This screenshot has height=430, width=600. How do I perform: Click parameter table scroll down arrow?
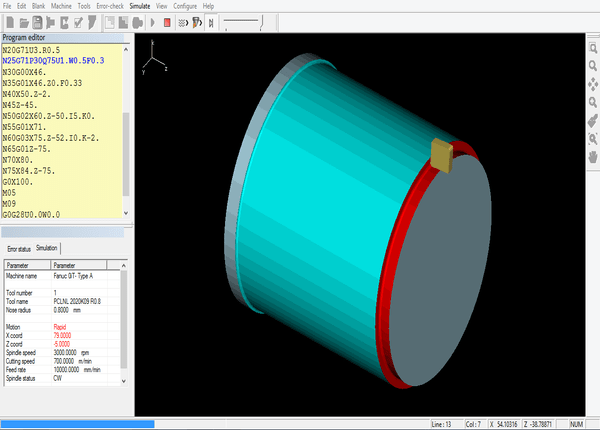tap(124, 381)
